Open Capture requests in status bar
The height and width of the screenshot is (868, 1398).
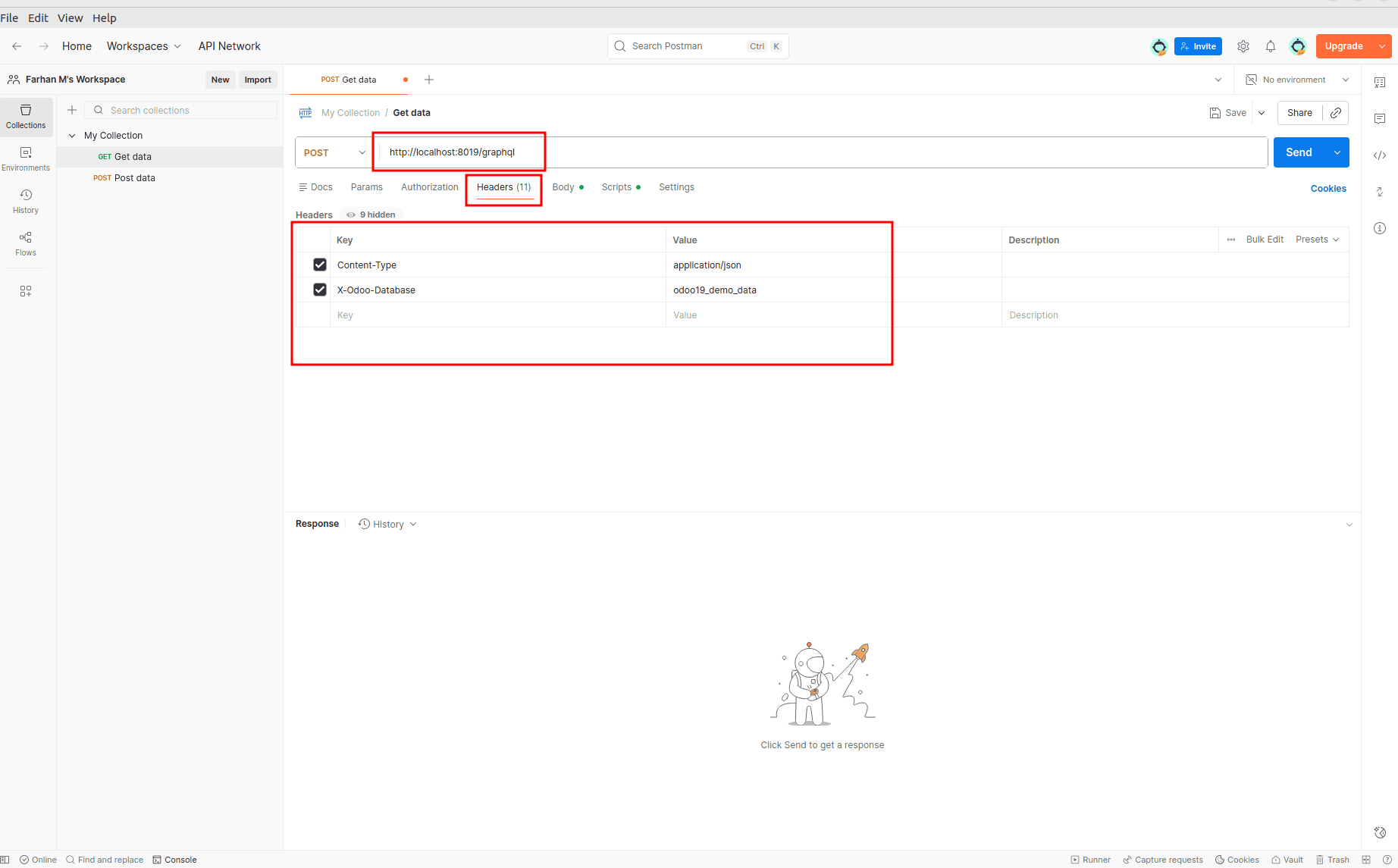pos(1163,860)
